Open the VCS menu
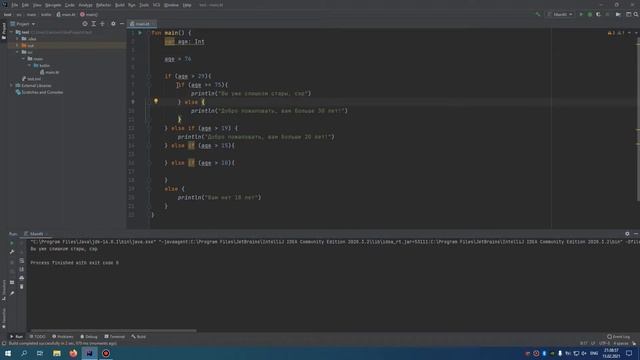This screenshot has width=640, height=360. coord(156,5)
